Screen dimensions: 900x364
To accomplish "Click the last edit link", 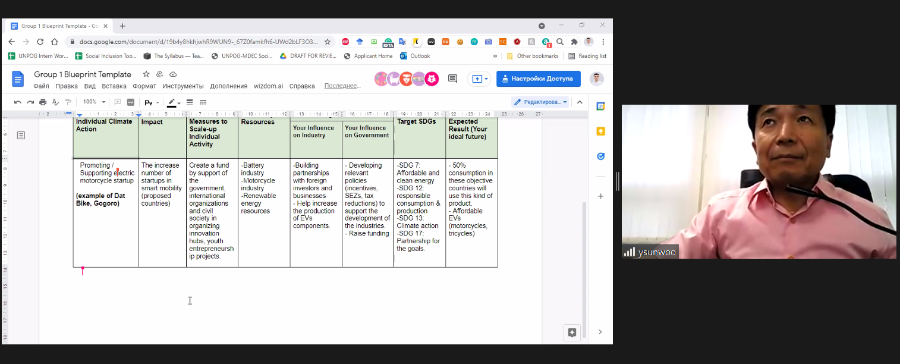I will click(x=343, y=86).
